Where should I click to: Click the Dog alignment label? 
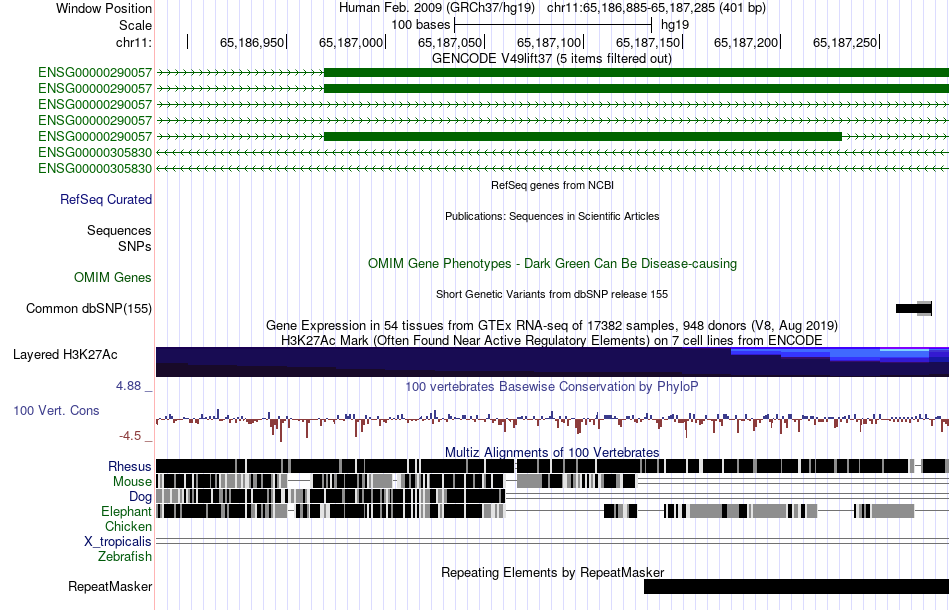(140, 497)
